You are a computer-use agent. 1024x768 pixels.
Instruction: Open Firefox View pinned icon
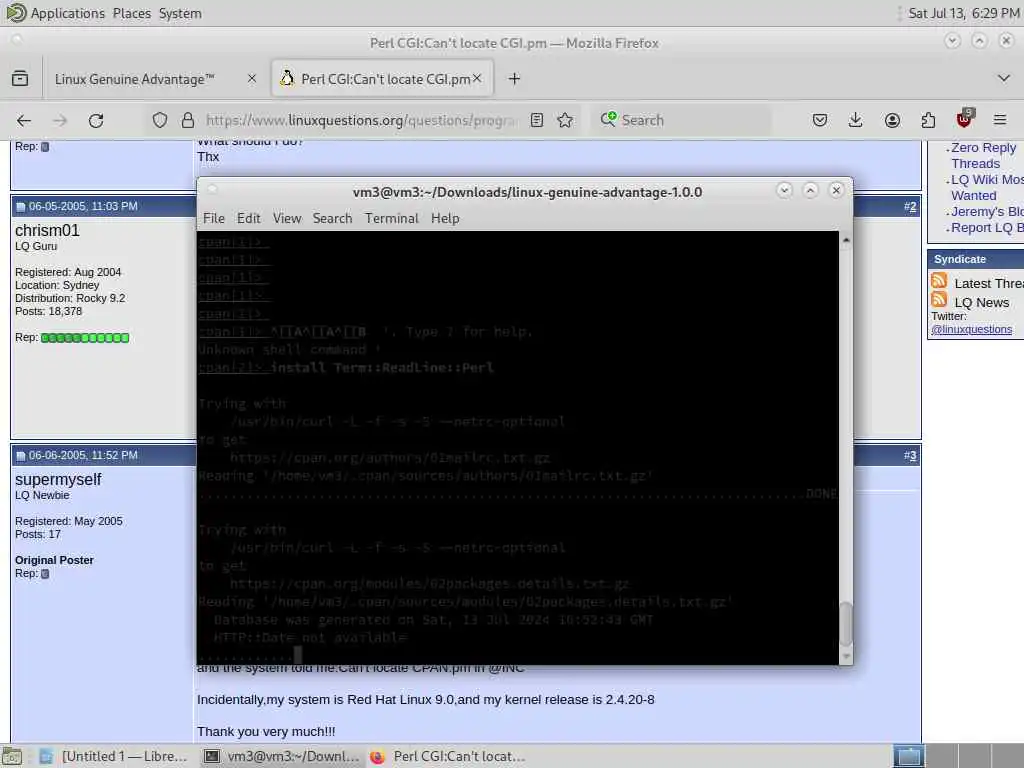pos(20,79)
